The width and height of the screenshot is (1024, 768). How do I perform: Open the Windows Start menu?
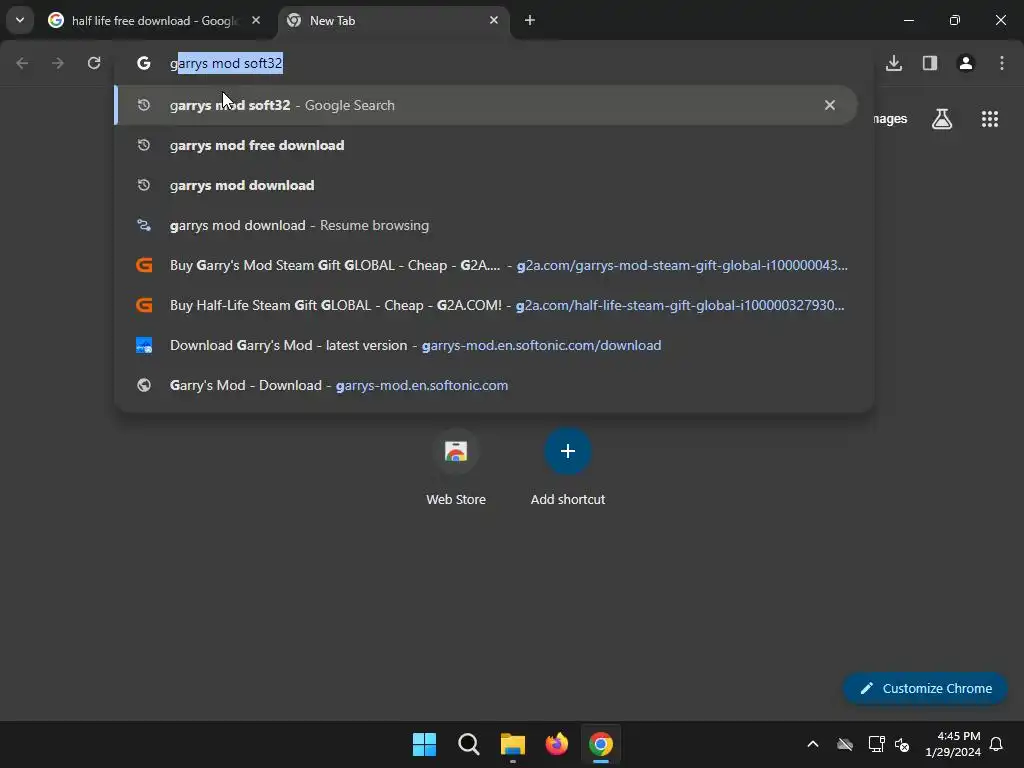424,744
